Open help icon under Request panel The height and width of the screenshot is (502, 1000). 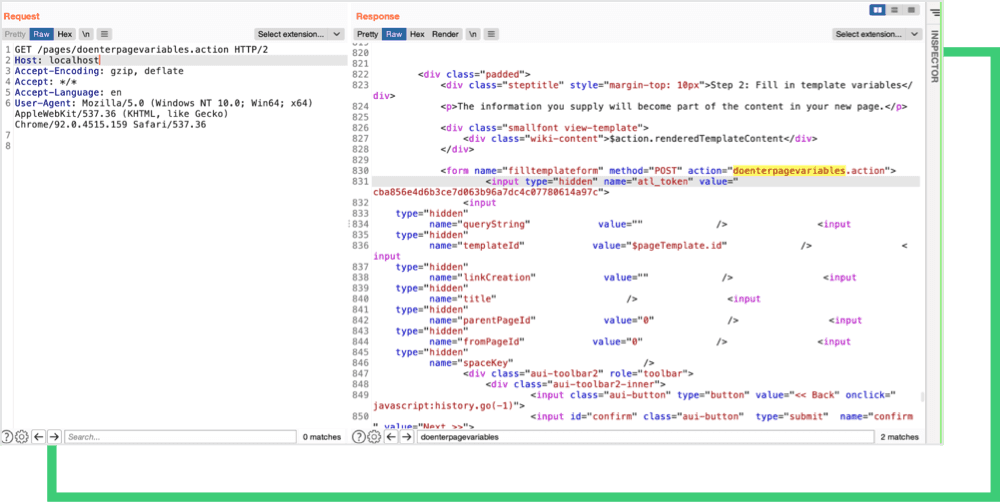[x=7, y=437]
